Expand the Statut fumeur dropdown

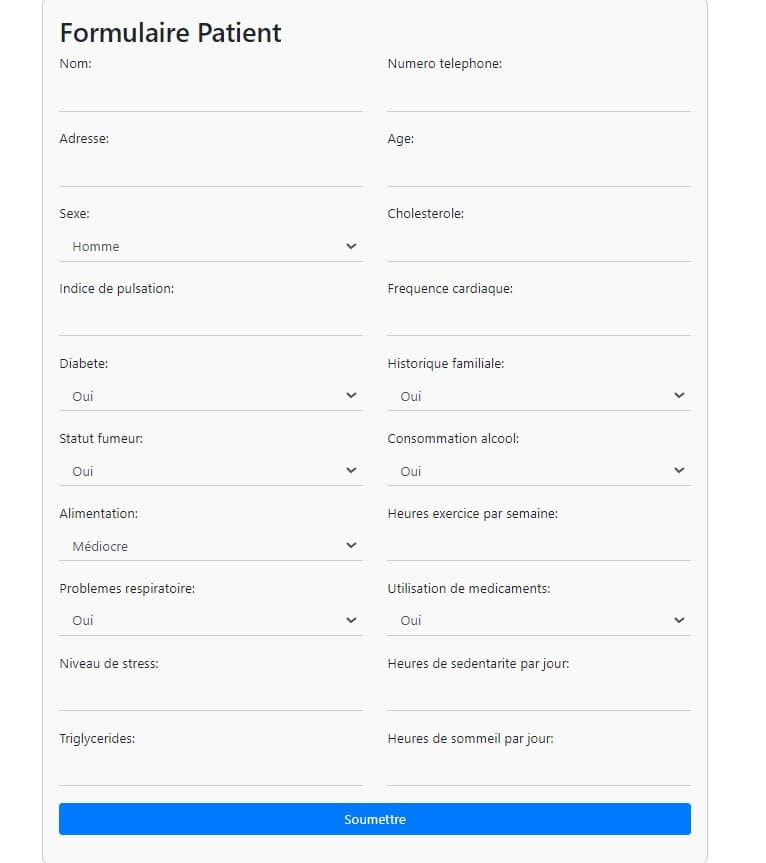pyautogui.click(x=210, y=471)
